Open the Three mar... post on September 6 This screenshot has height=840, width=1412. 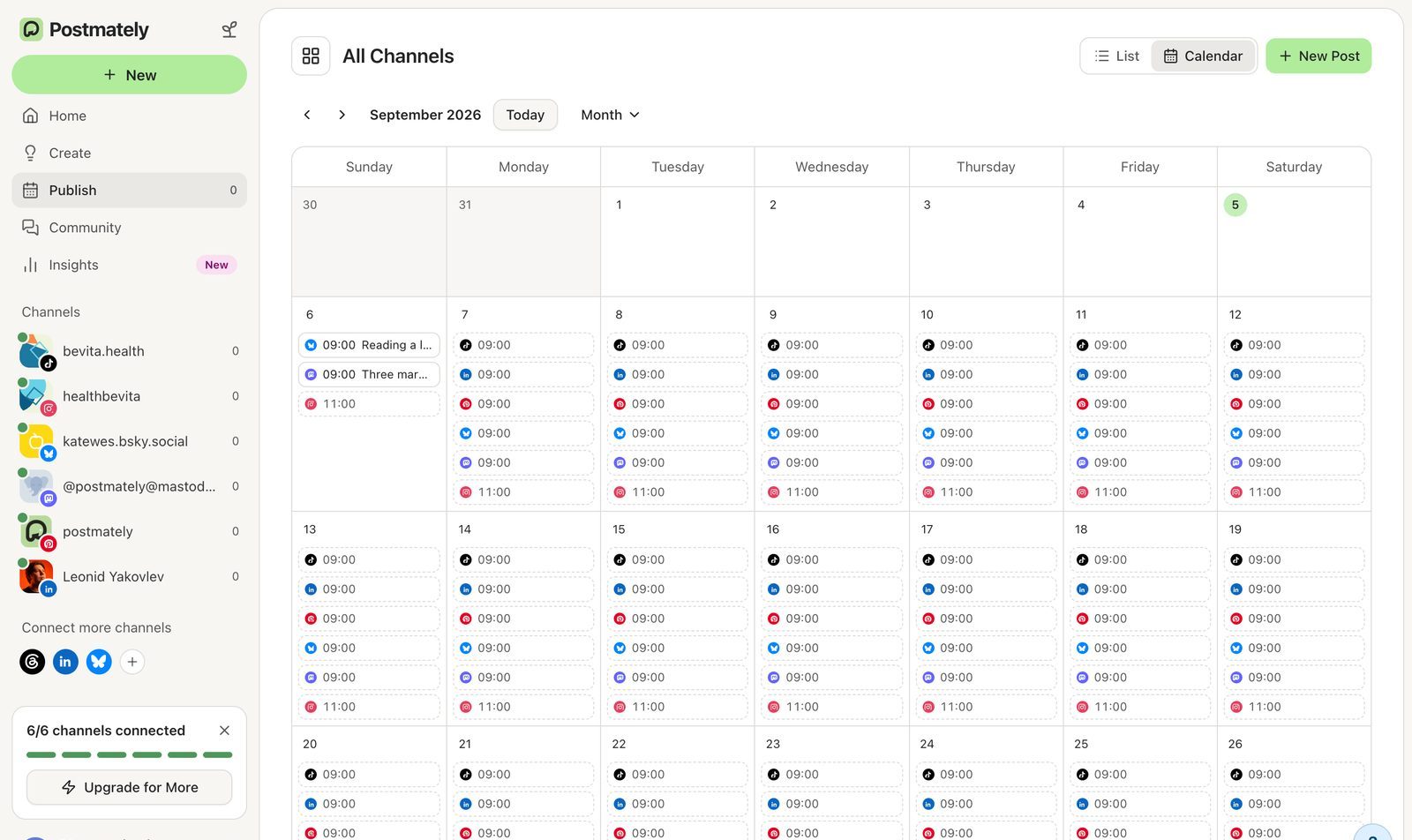tap(369, 374)
